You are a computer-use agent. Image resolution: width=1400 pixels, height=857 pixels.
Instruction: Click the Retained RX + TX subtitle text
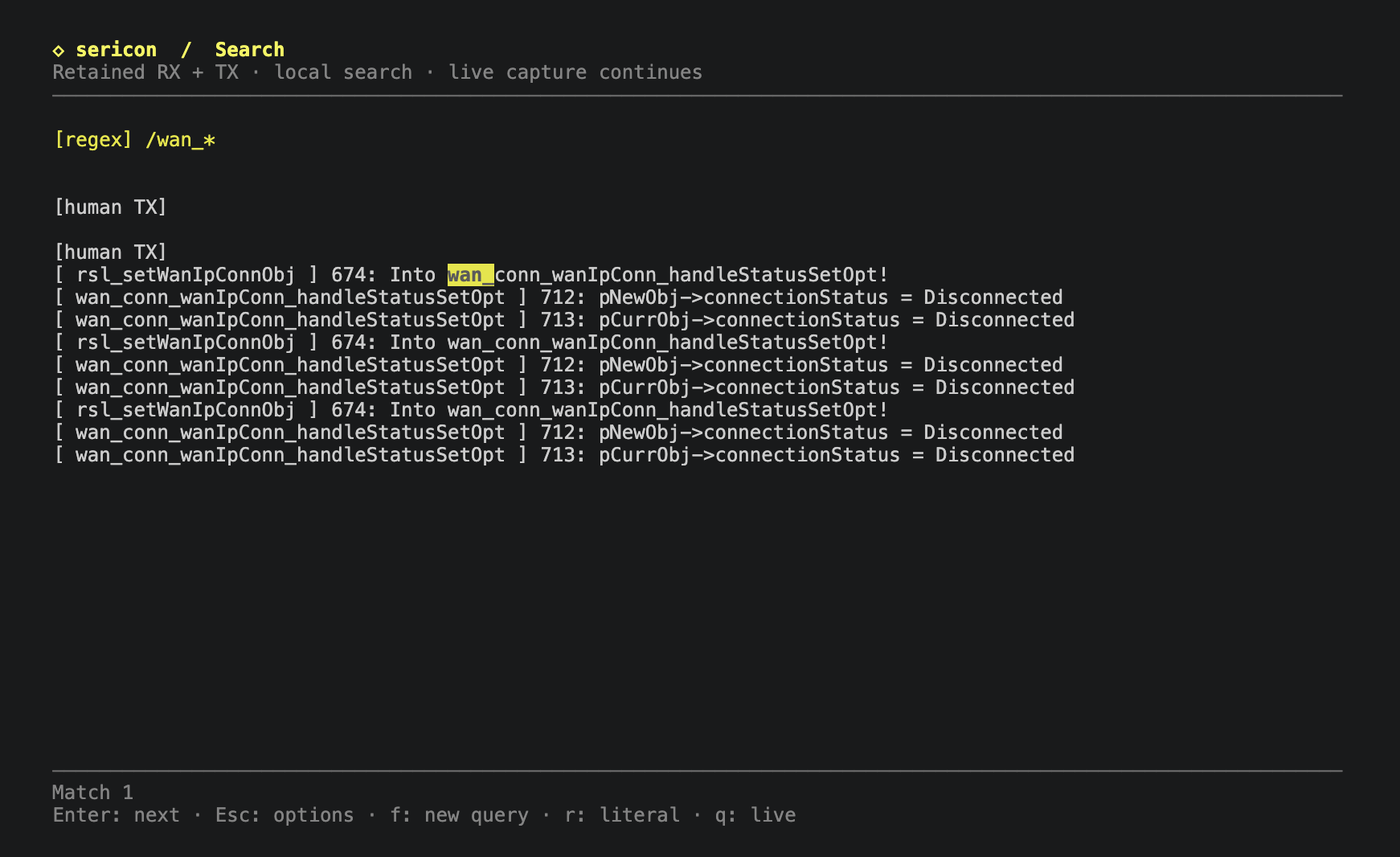pos(146,72)
